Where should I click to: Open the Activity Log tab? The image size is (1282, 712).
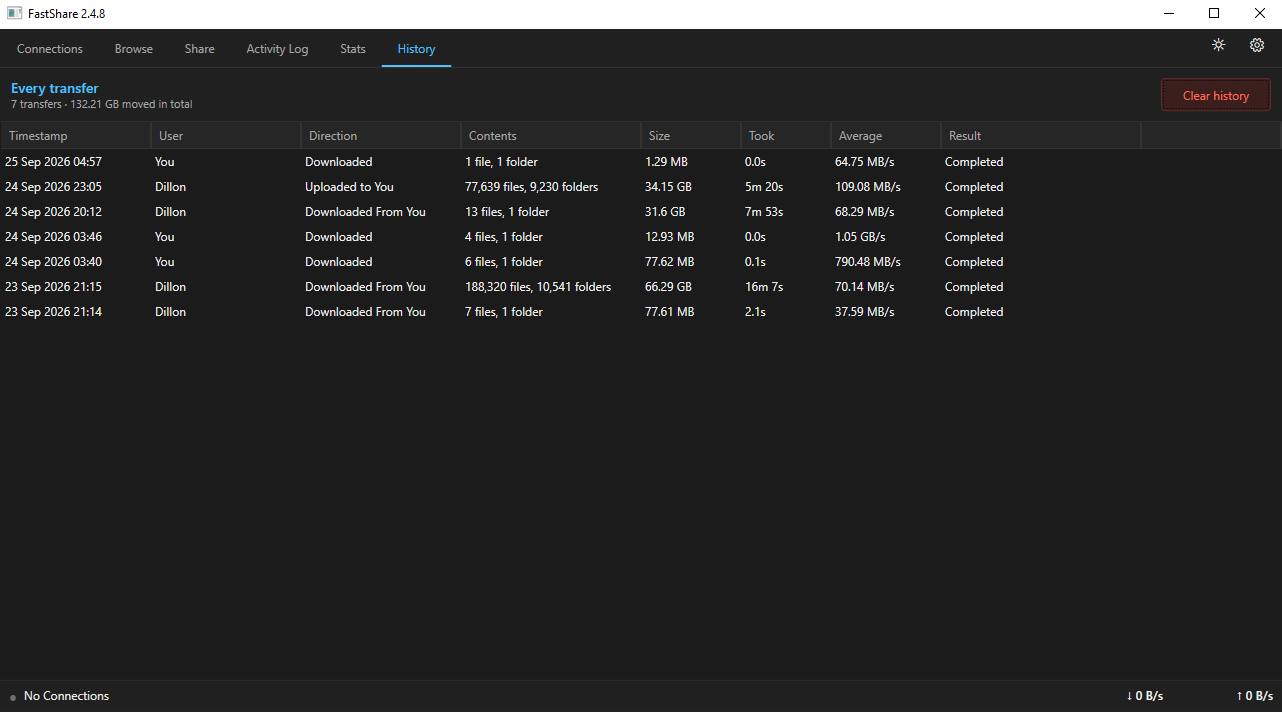pyautogui.click(x=277, y=49)
